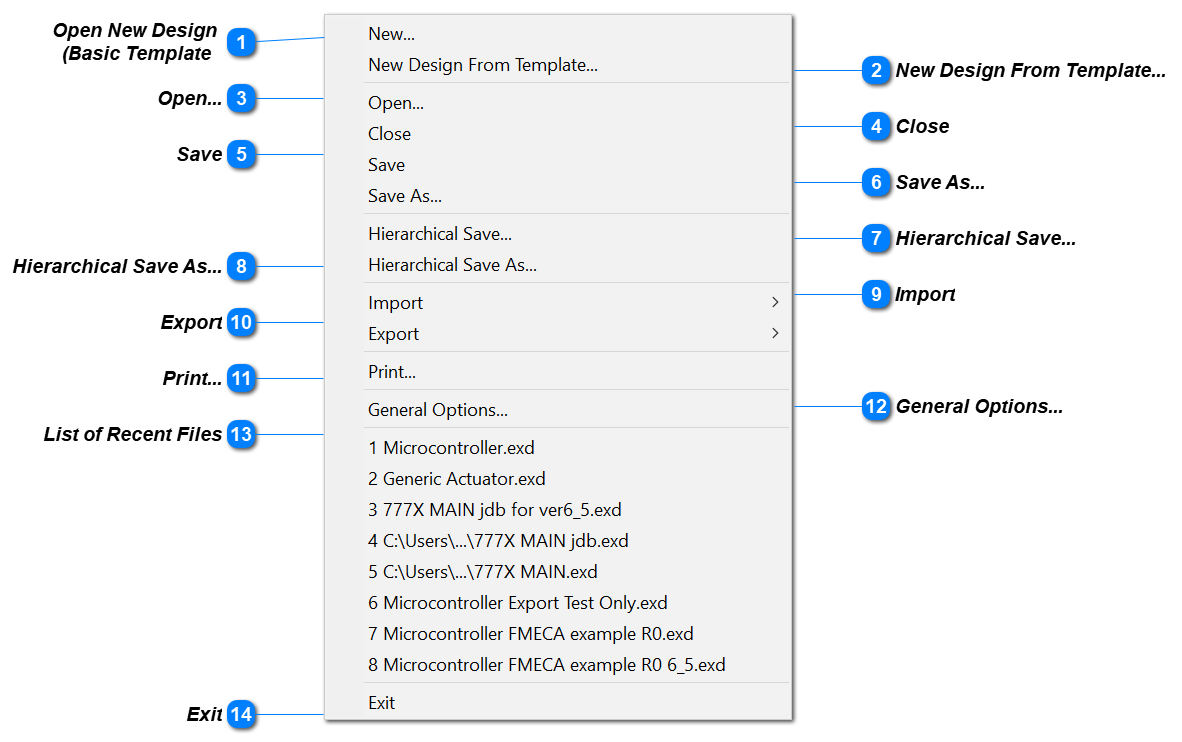Screen dimensions: 1182x742
Task: Open recent file 4 777X MAIN jdb.exd
Action: click(x=558, y=541)
